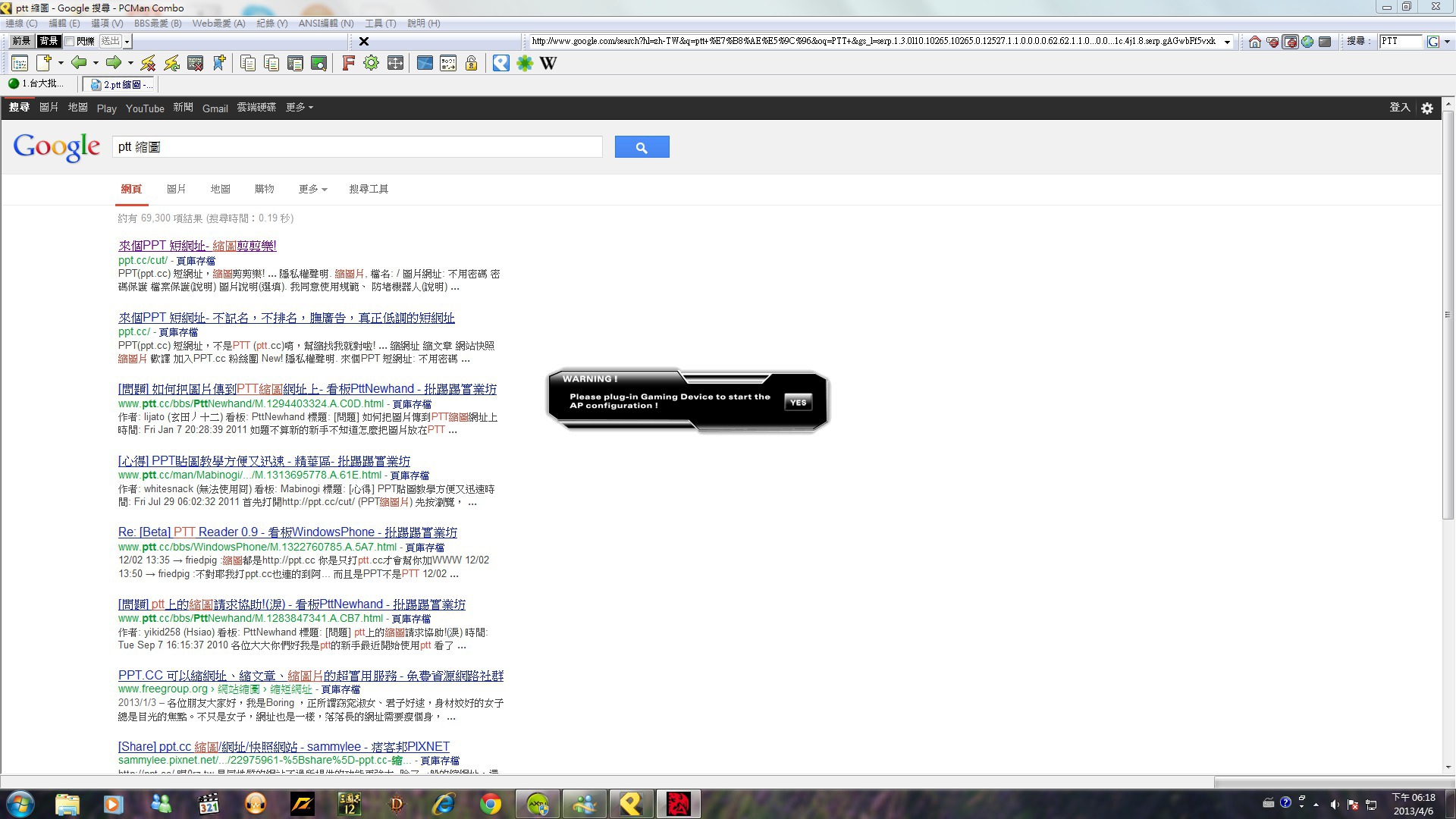Click the blue Q search-plugin icon

[501, 64]
